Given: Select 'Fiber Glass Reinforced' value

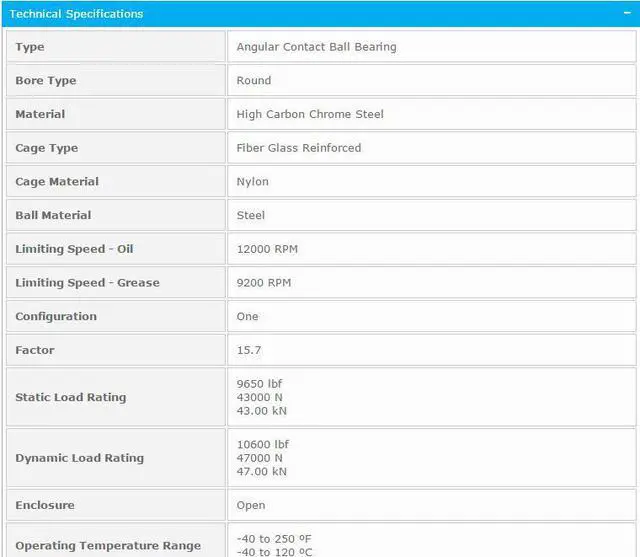Looking at the screenshot, I should coord(299,148).
